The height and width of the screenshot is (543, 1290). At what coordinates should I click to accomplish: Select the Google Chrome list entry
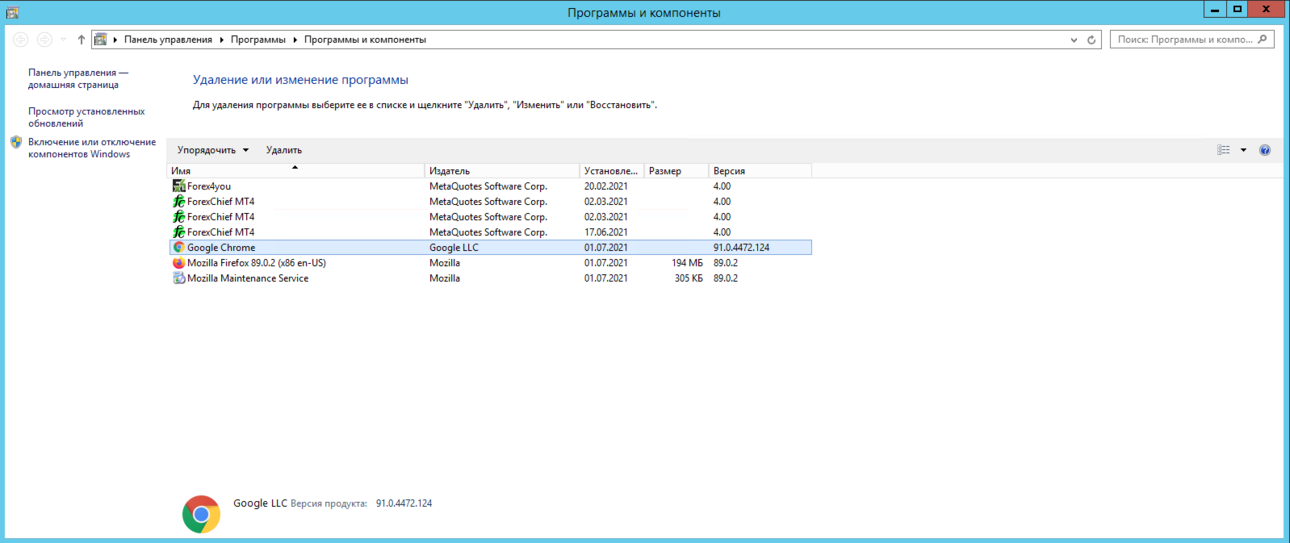(x=489, y=247)
